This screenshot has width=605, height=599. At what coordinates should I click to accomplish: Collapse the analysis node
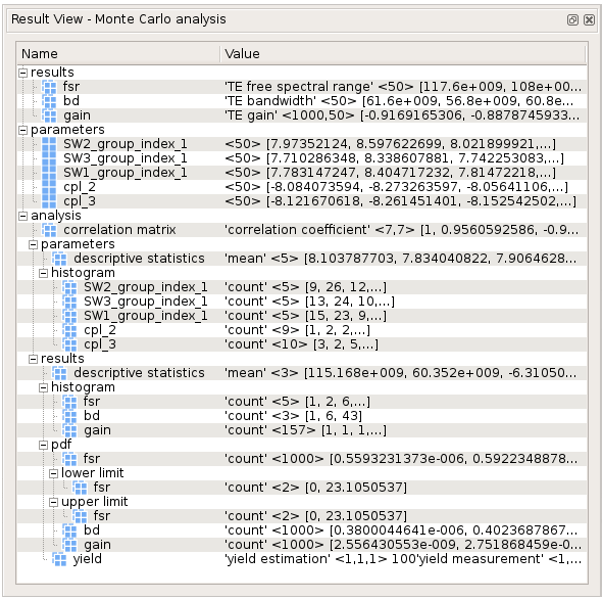23,216
